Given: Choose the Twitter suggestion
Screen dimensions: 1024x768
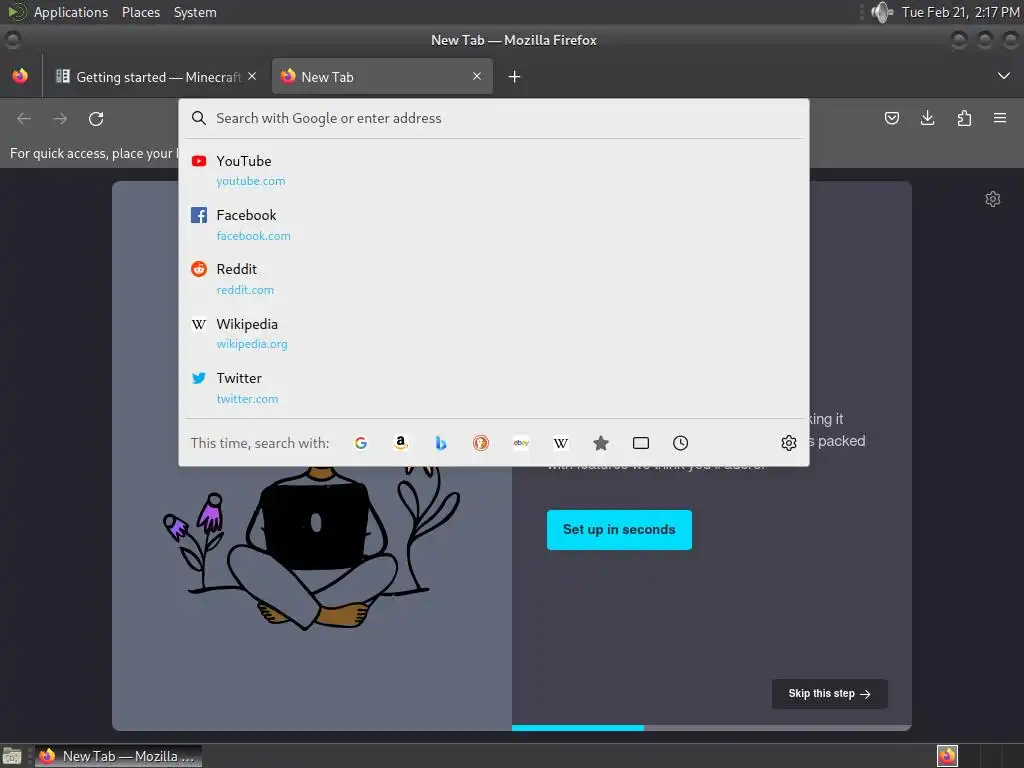Looking at the screenshot, I should (494, 388).
